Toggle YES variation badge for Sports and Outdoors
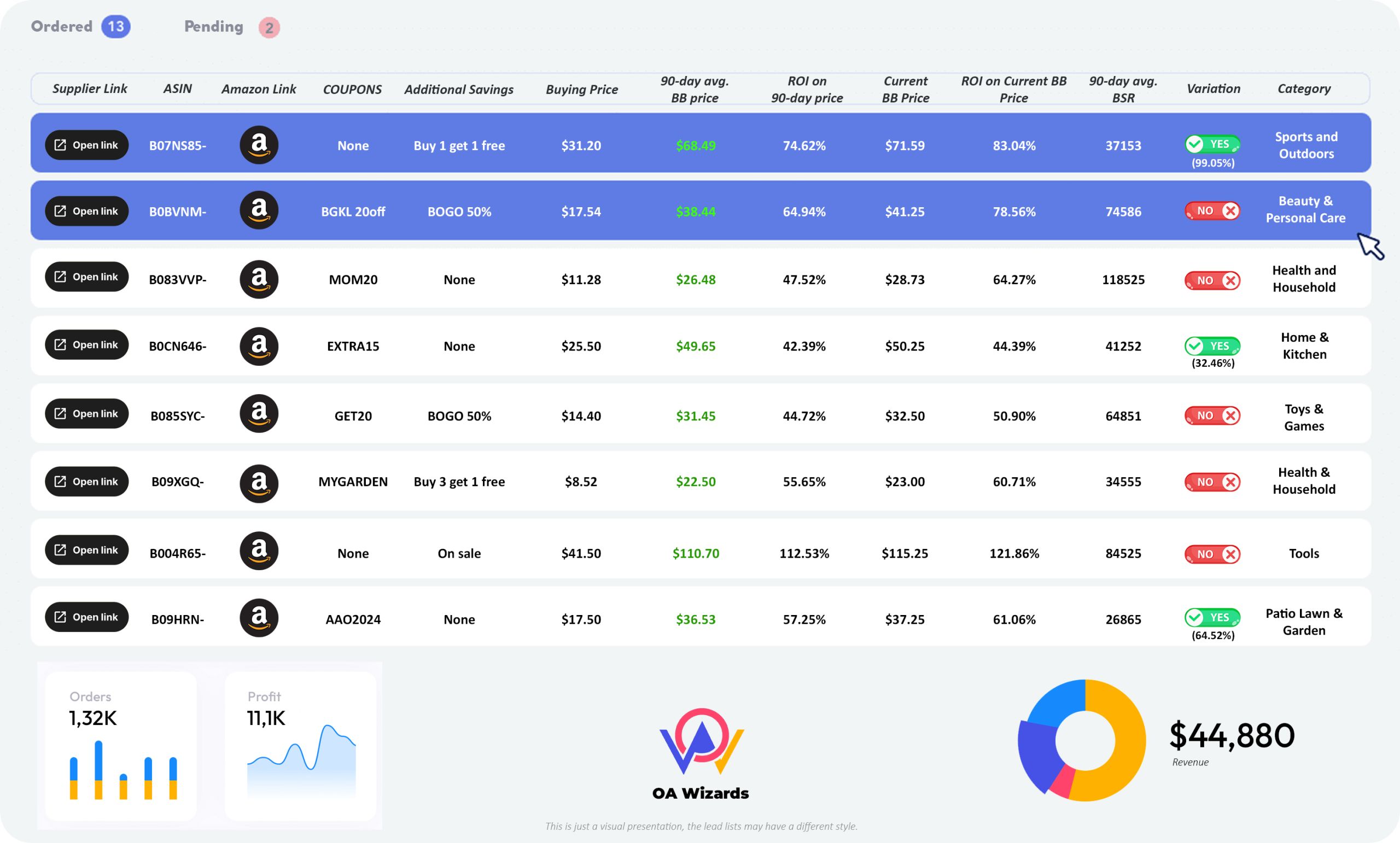Image resolution: width=1400 pixels, height=843 pixels. pyautogui.click(x=1212, y=144)
